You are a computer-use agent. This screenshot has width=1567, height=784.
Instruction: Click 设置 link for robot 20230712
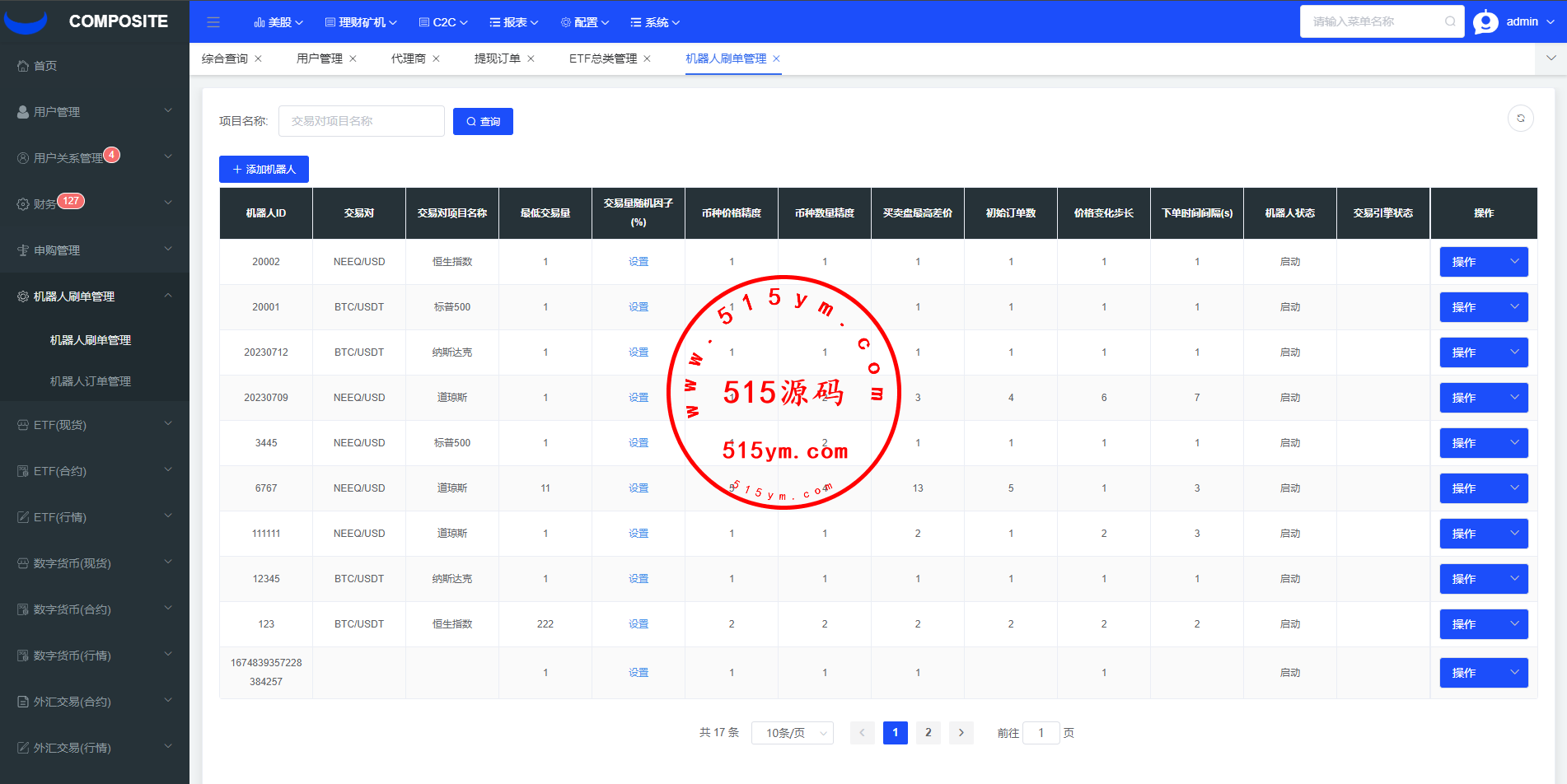tap(638, 352)
